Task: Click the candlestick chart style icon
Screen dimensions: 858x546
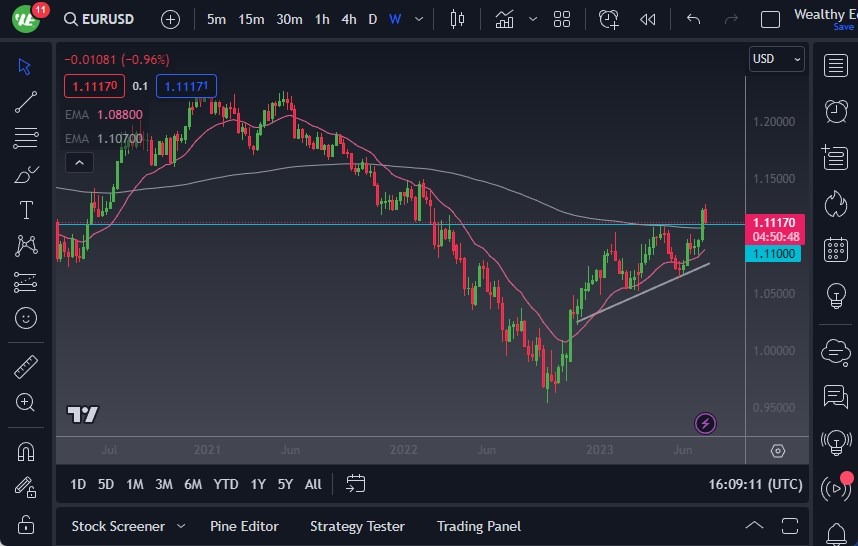Action: pyautogui.click(x=457, y=19)
